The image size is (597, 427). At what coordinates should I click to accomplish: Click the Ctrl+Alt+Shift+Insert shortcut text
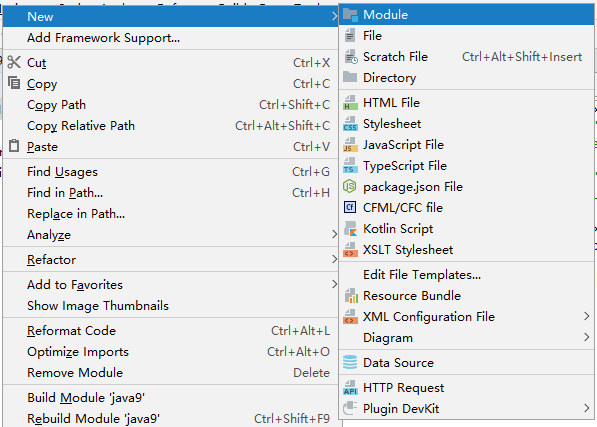point(522,57)
